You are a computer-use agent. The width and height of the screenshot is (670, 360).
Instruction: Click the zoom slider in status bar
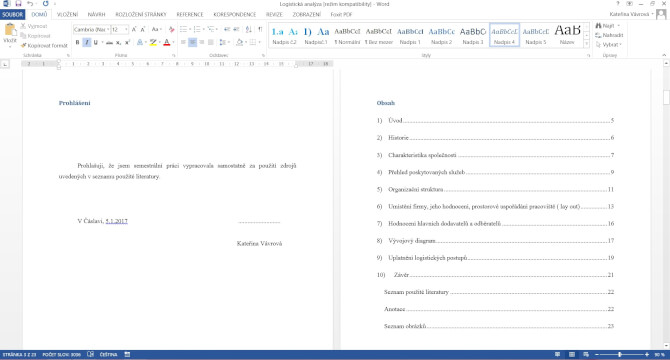(620, 354)
